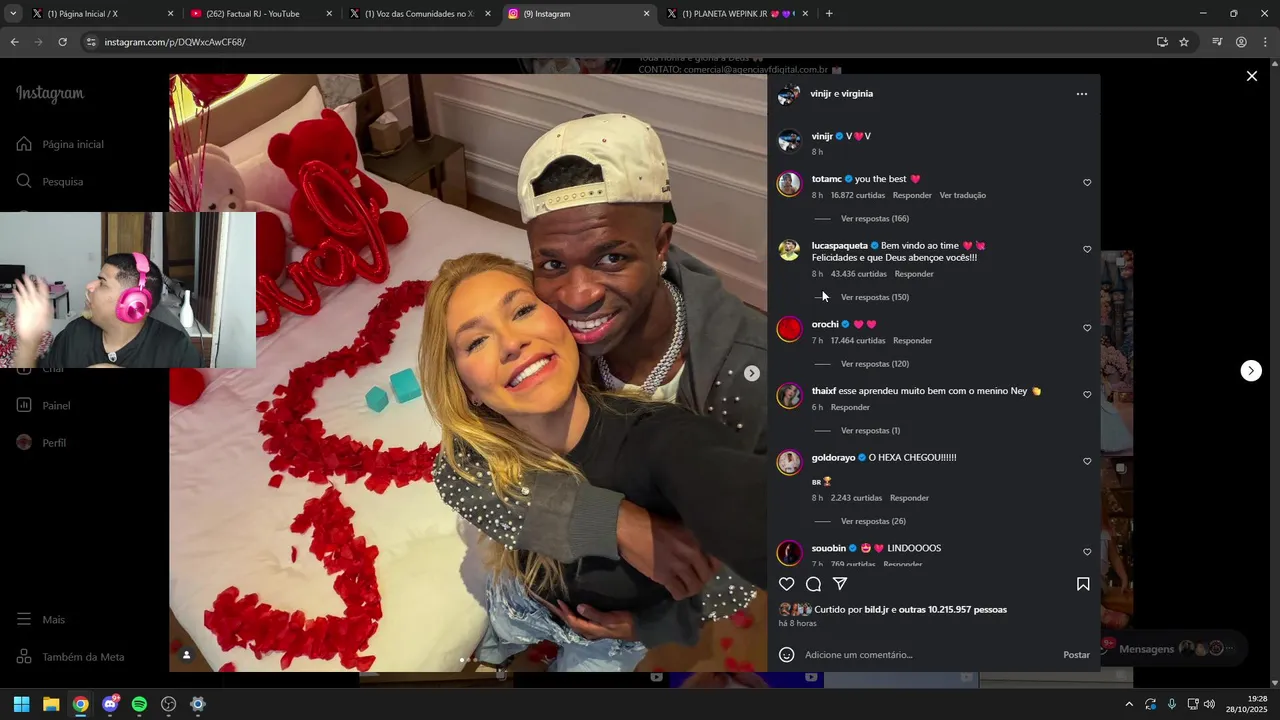Screen dimensions: 1280x720
Task: Open bild.jr from liked-by line
Action: click(x=877, y=610)
